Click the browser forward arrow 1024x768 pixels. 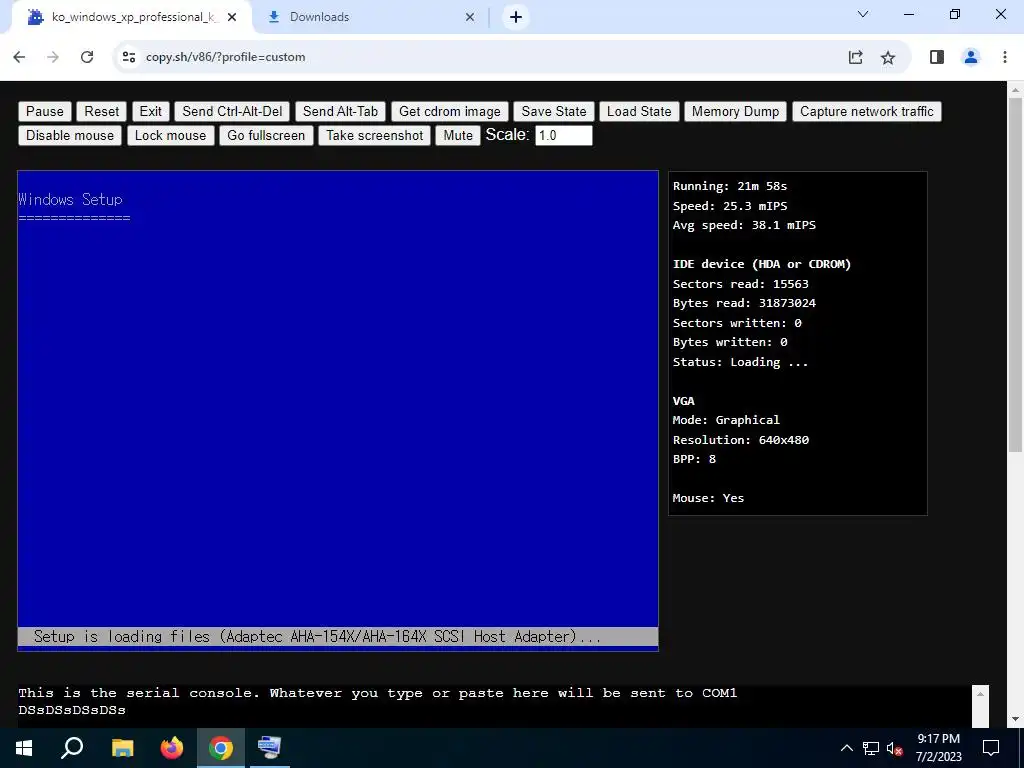click(53, 57)
